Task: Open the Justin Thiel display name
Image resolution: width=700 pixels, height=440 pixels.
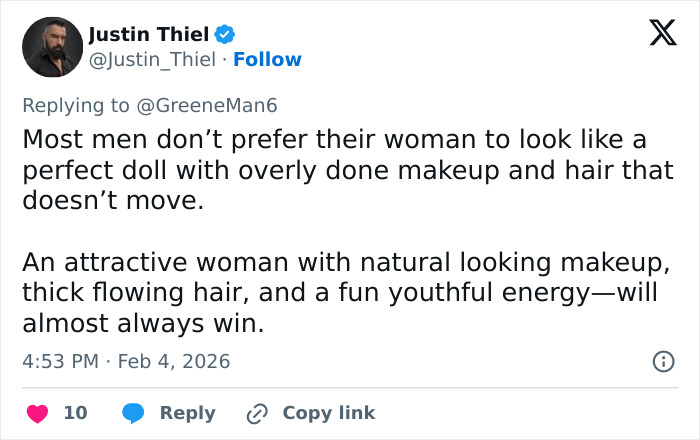Action: tap(147, 34)
